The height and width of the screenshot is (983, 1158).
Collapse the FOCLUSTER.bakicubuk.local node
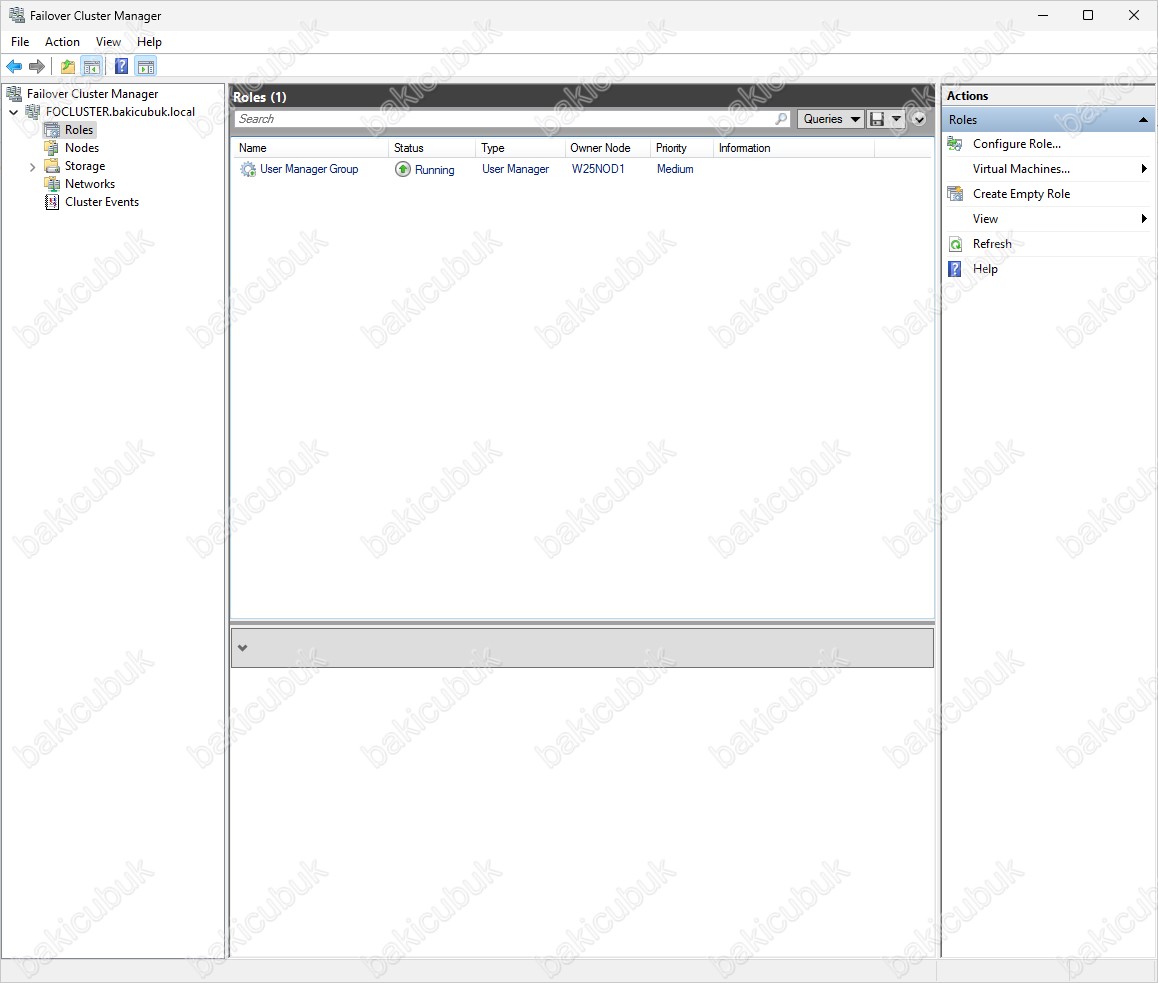(13, 112)
